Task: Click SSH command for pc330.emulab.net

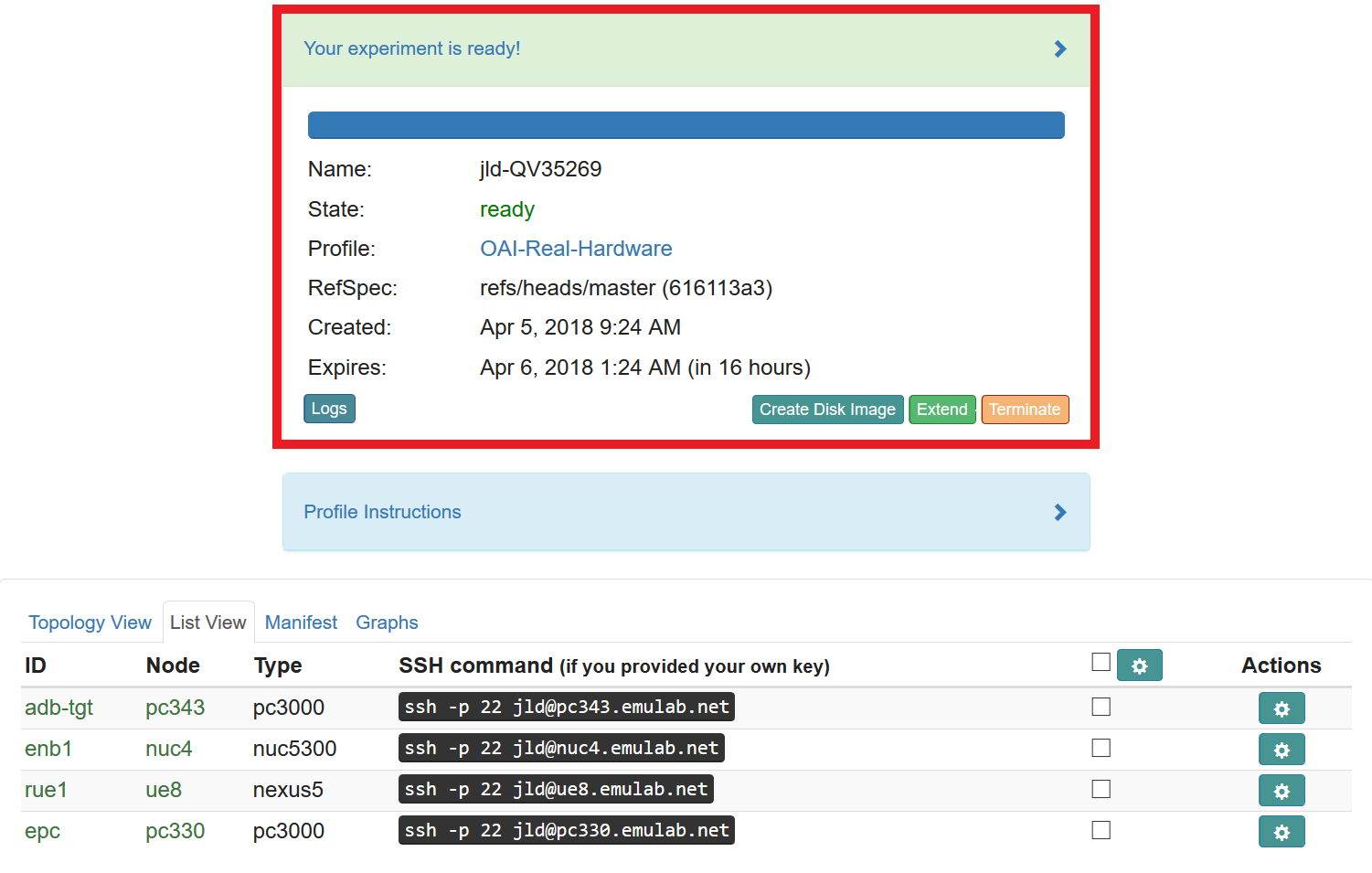Action: [x=567, y=830]
